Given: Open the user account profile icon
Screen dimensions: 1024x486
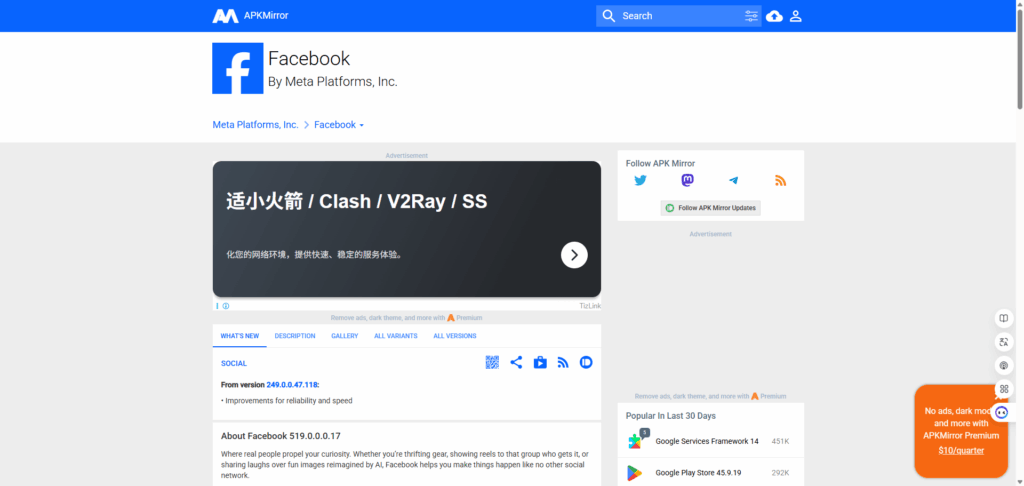Looking at the screenshot, I should pyautogui.click(x=795, y=16).
